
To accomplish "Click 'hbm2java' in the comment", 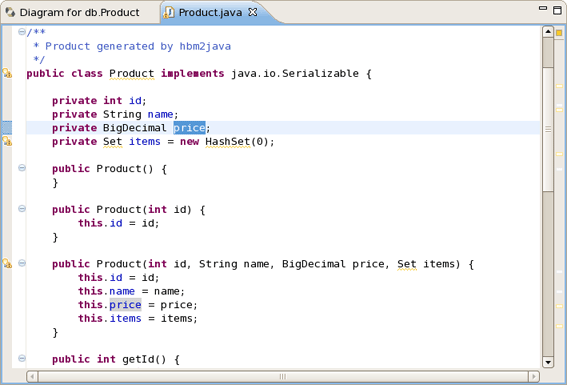I will tap(205, 46).
